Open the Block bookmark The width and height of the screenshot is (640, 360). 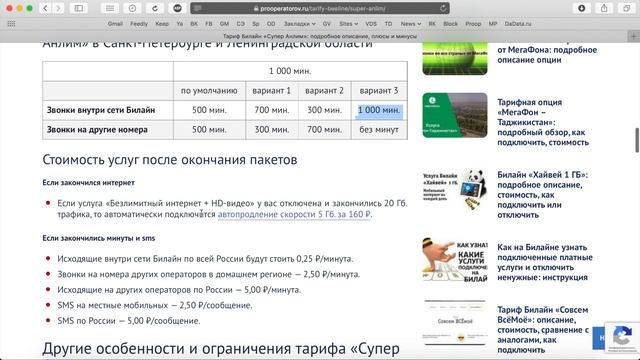(x=450, y=24)
